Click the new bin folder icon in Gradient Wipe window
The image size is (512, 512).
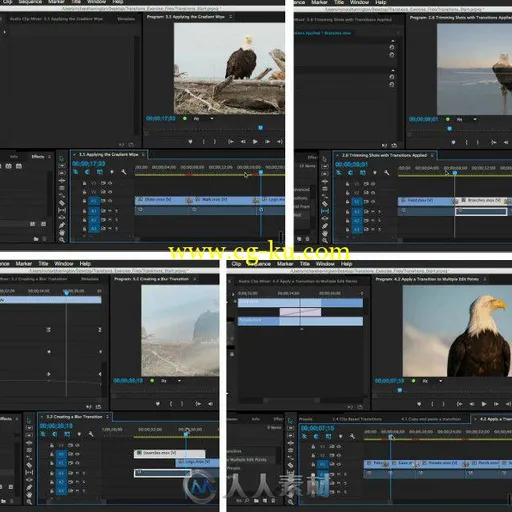coord(36,239)
